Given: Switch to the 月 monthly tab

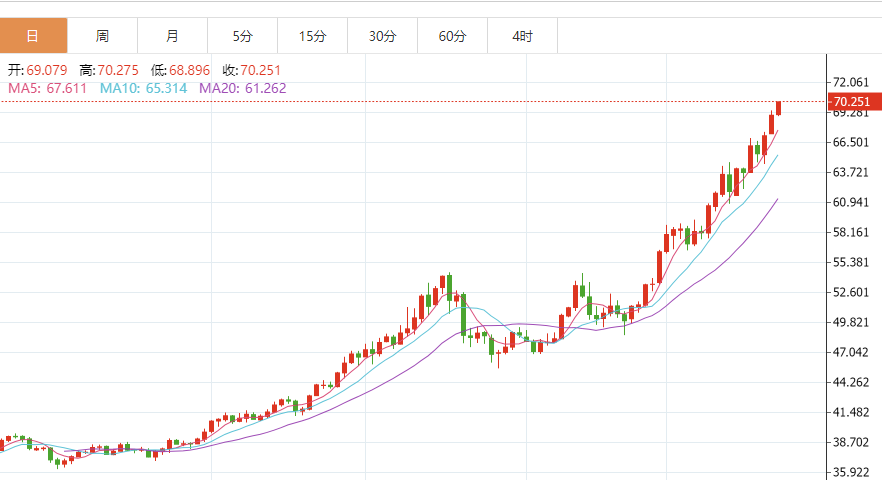Looking at the screenshot, I should 172,36.
